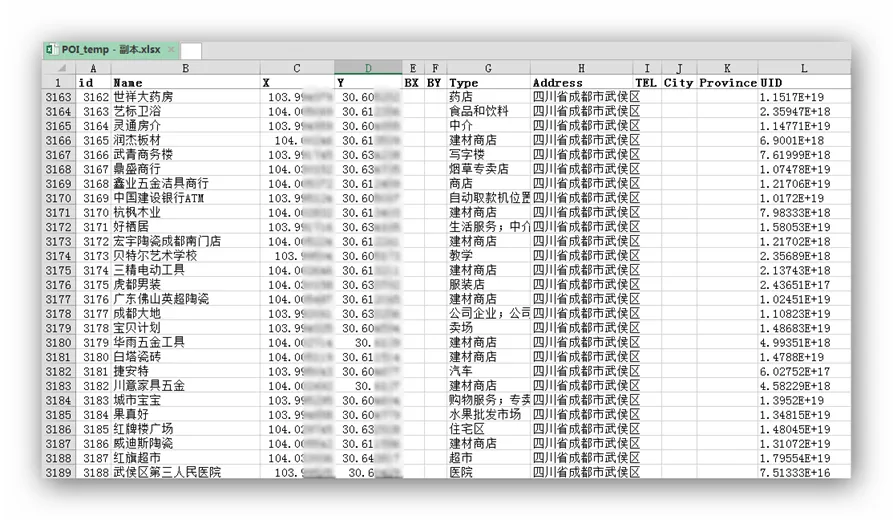Select highlighted column D header
This screenshot has width=893, height=520.
[x=368, y=68]
